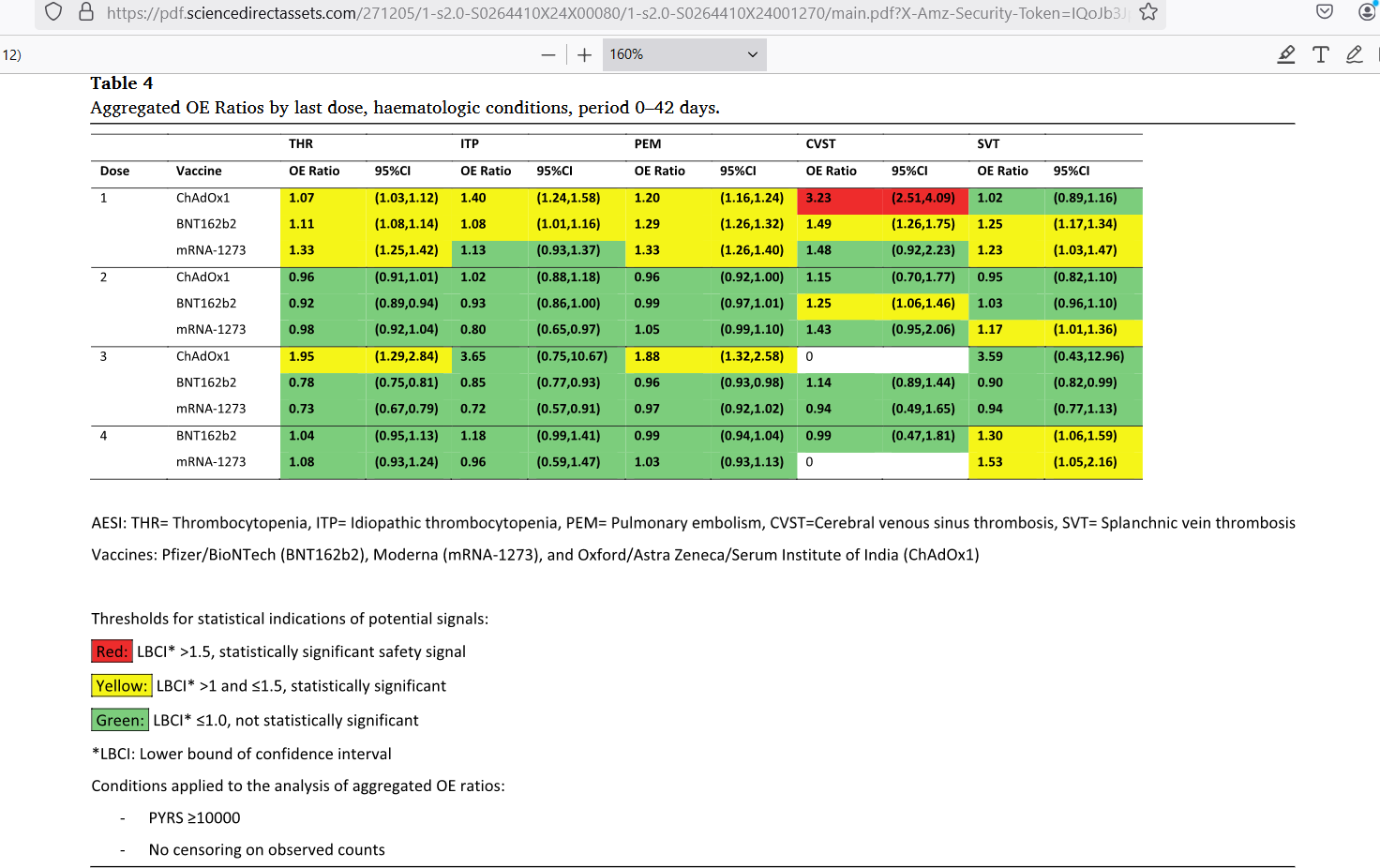Screen dimensions: 1380x868
Task: Bookmark this page with the star icon
Action: point(1148,12)
